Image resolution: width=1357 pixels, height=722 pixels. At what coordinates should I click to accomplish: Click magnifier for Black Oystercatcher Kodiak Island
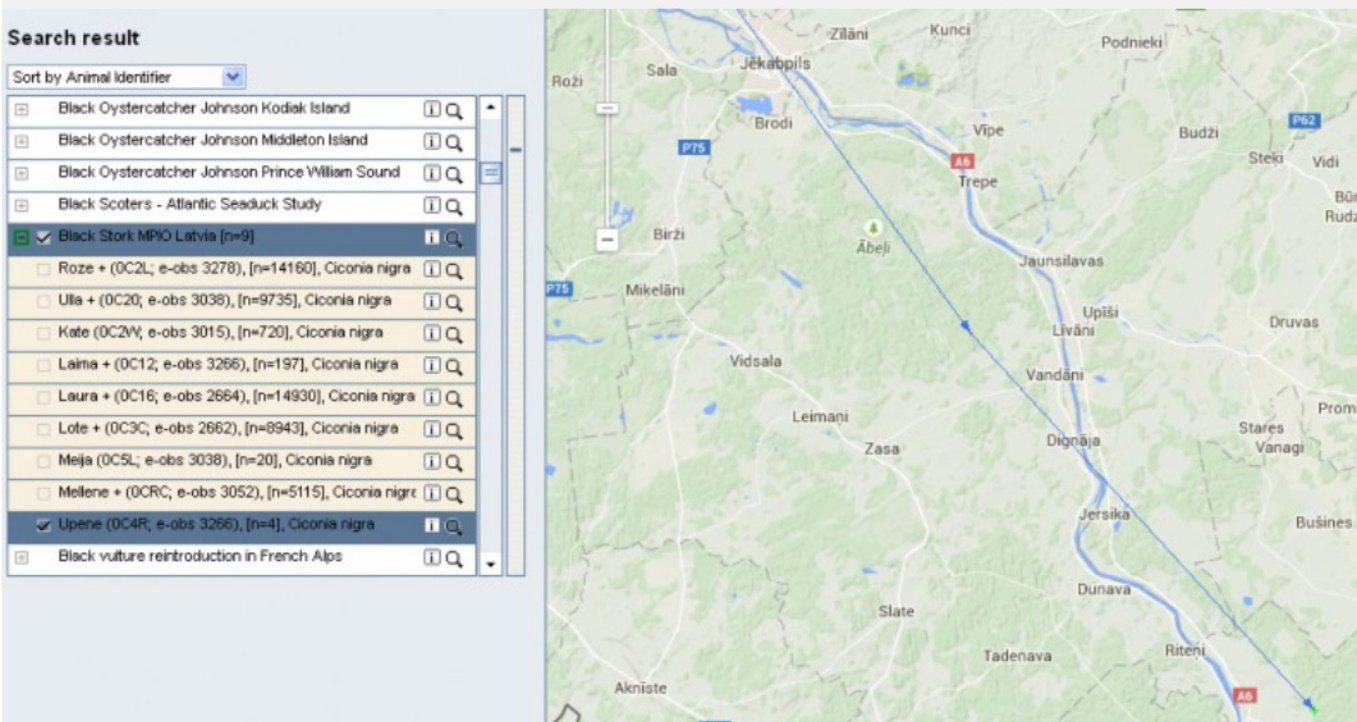click(x=454, y=110)
